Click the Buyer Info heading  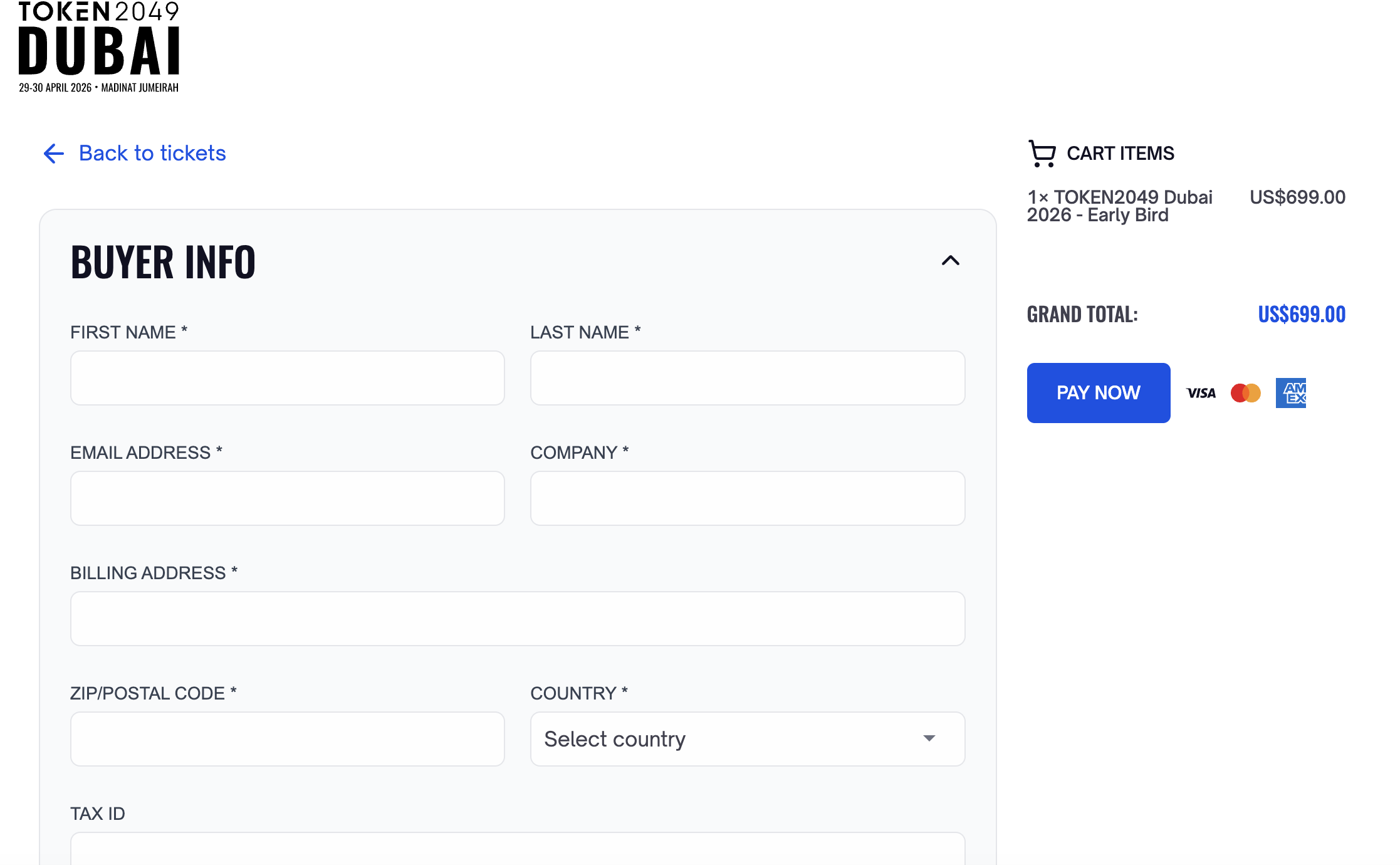tap(163, 262)
